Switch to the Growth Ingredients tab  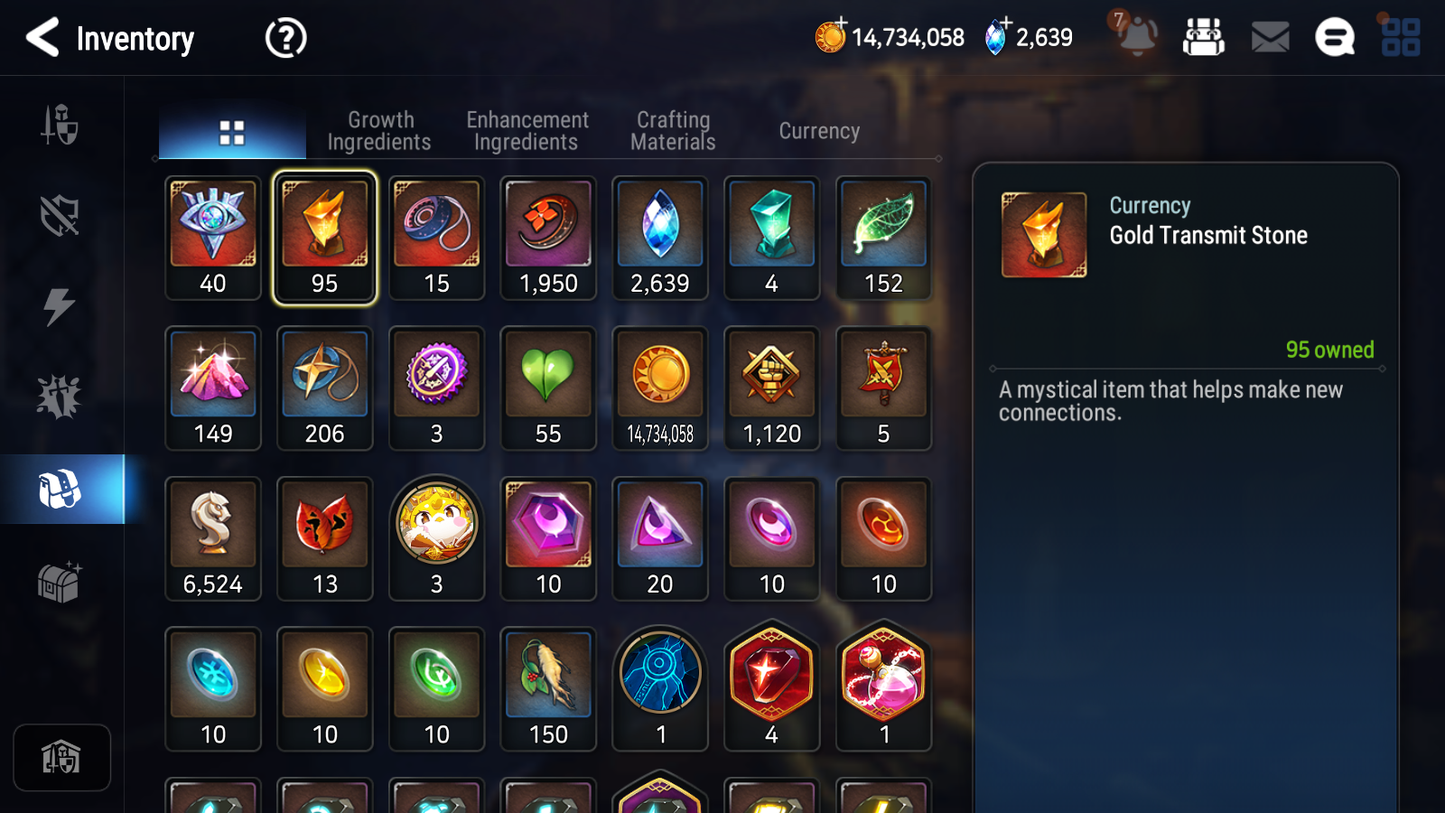click(x=379, y=131)
